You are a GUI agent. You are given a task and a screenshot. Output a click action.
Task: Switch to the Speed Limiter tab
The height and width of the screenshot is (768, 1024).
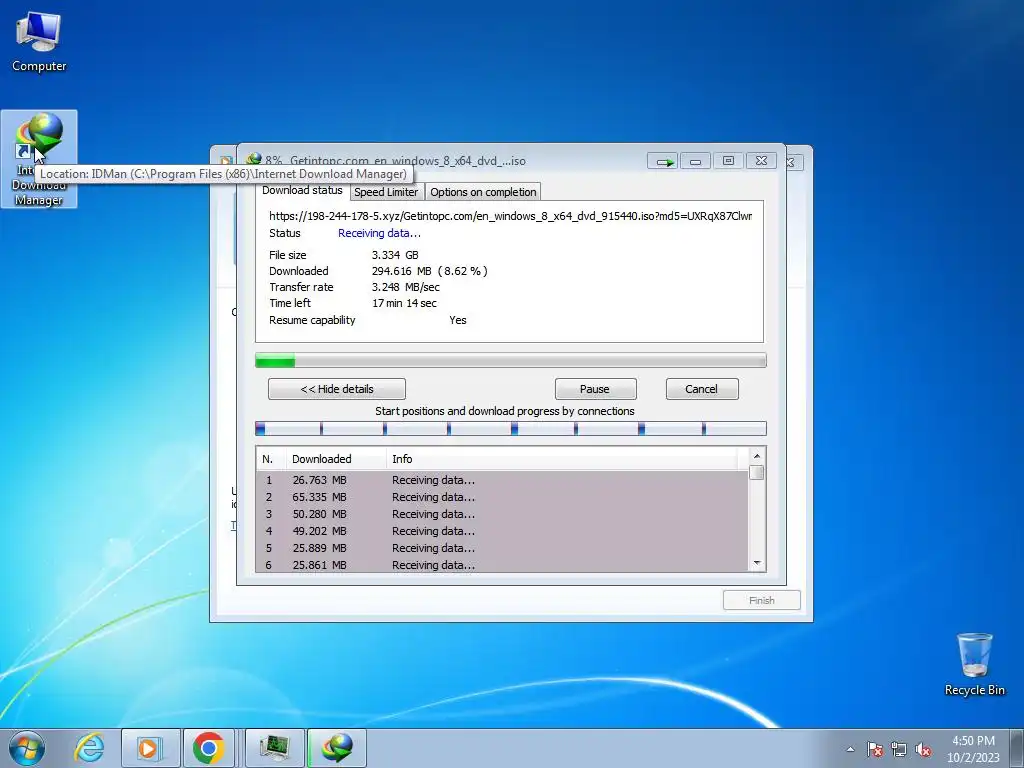pyautogui.click(x=386, y=192)
